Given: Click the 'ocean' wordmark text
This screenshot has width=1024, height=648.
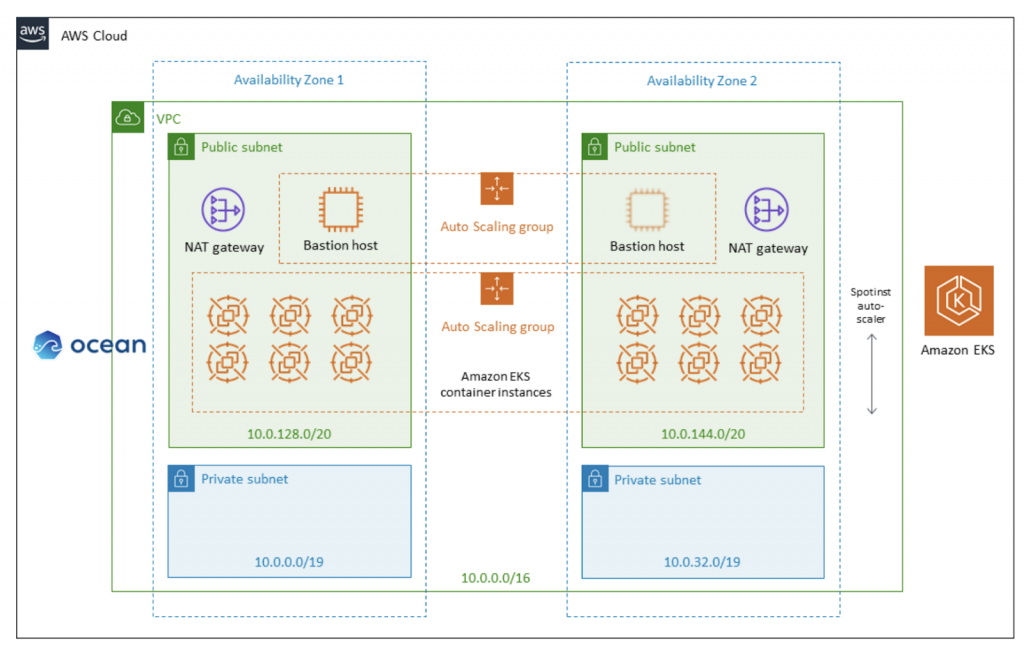Looking at the screenshot, I should (x=108, y=344).
